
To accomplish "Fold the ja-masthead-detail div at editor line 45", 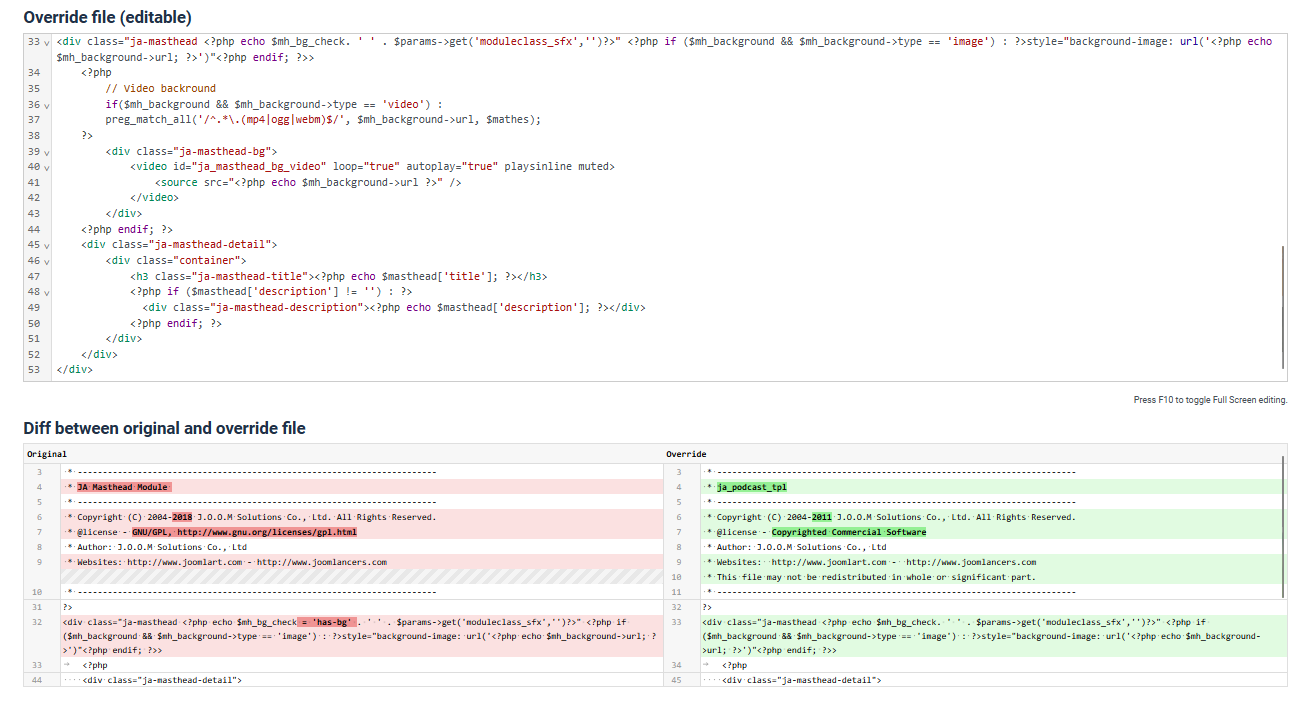I will point(47,245).
